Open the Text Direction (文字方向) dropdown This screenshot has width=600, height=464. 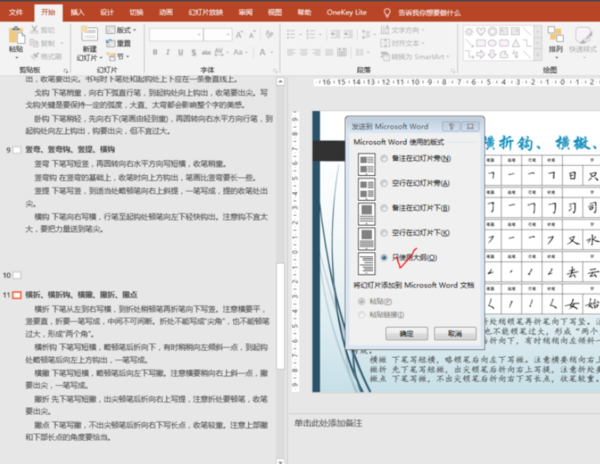[x=403, y=30]
